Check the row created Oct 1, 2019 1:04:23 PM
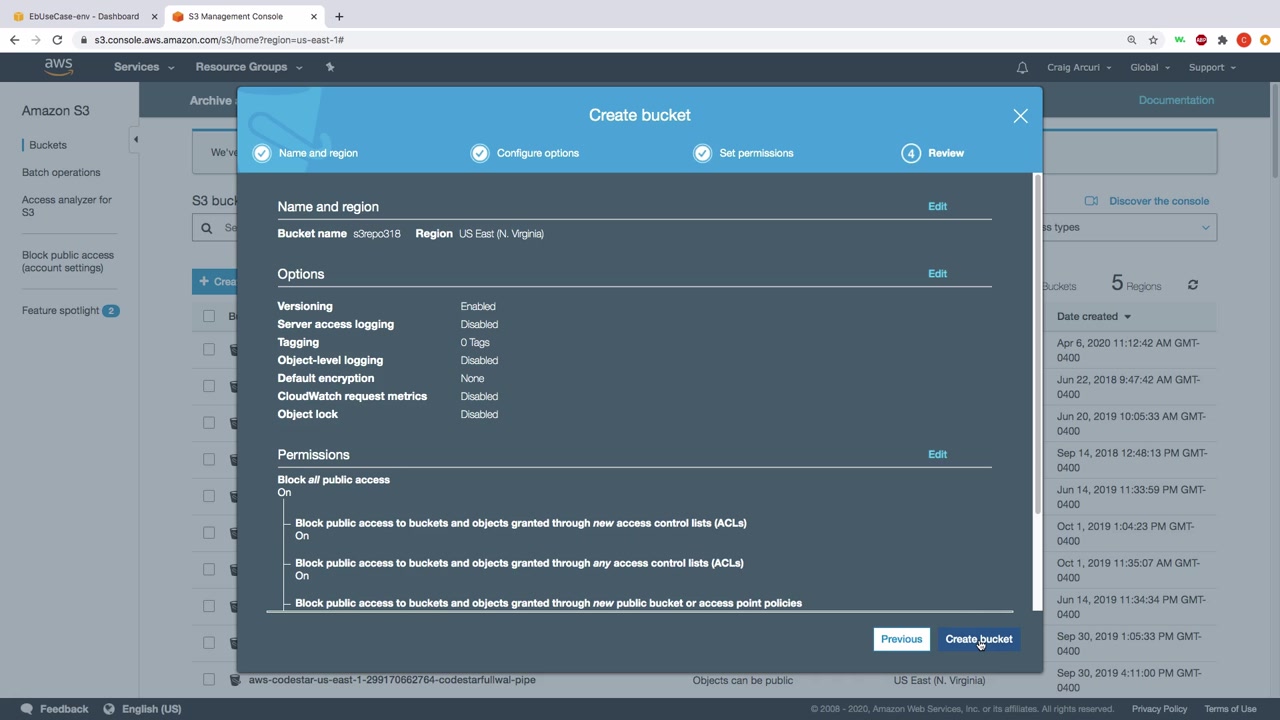The image size is (1280, 720). coord(209,533)
